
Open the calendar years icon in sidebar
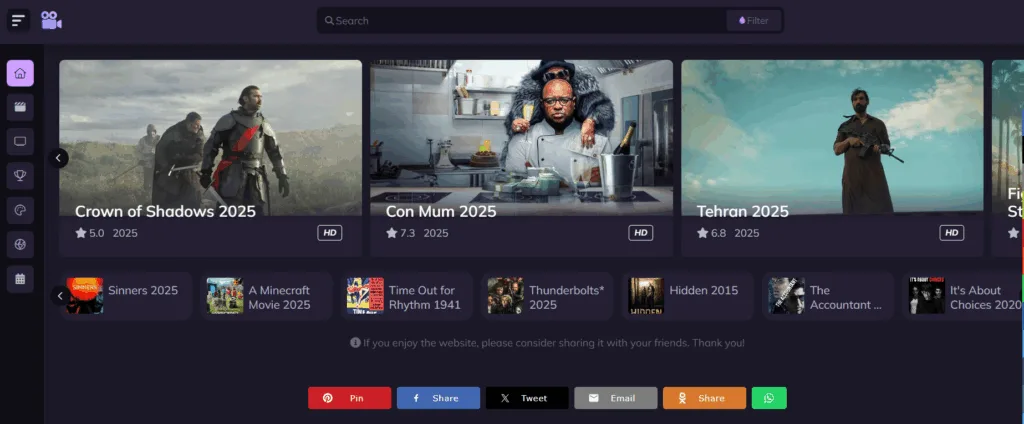20,279
